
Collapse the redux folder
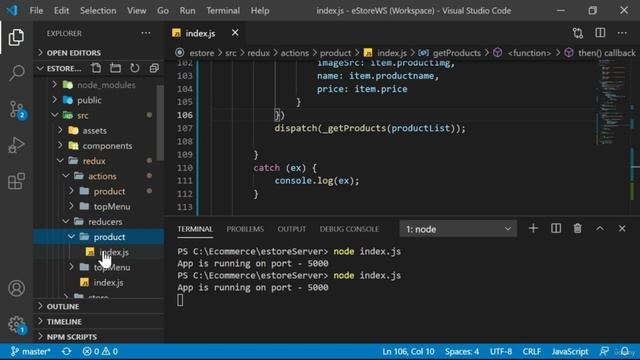94,161
